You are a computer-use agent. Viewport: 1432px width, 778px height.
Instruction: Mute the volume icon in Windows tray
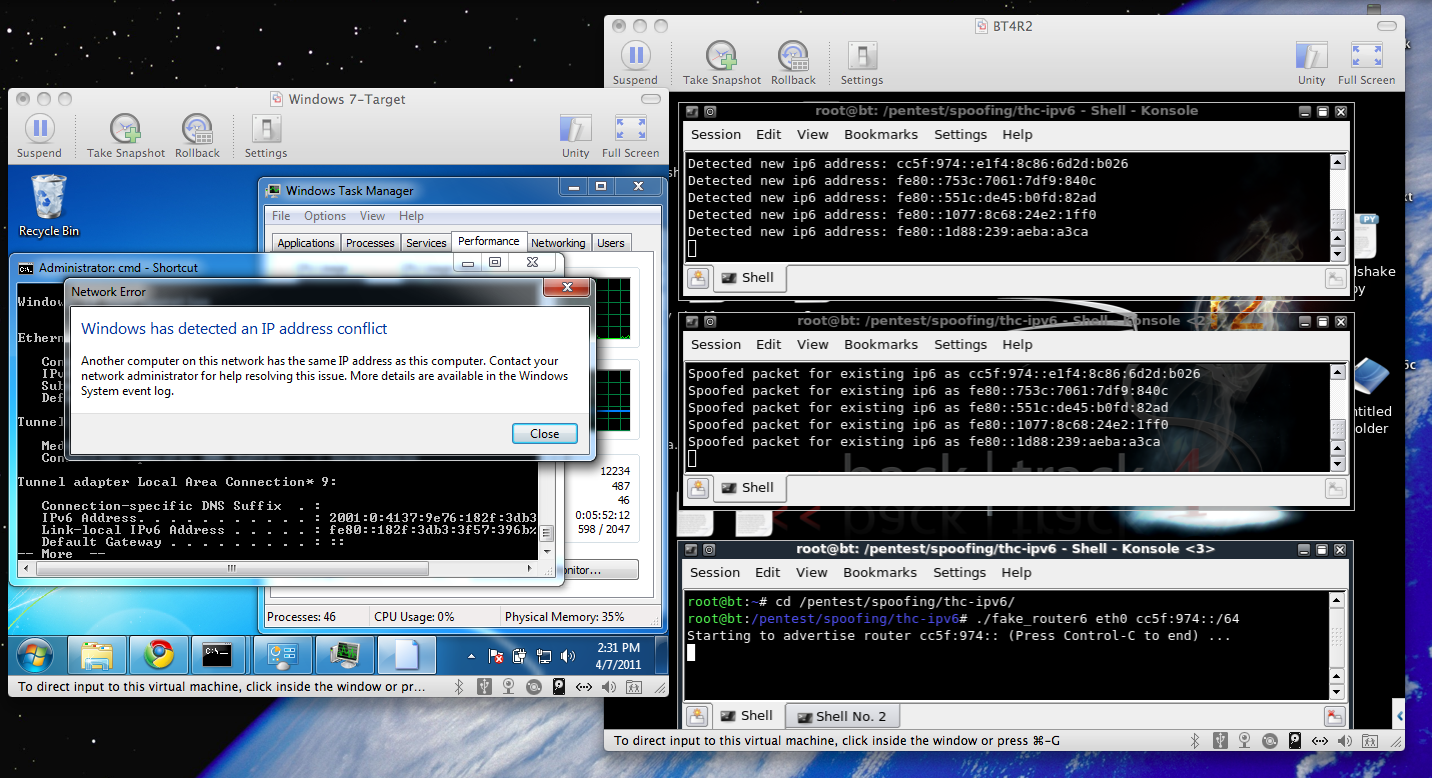[568, 657]
